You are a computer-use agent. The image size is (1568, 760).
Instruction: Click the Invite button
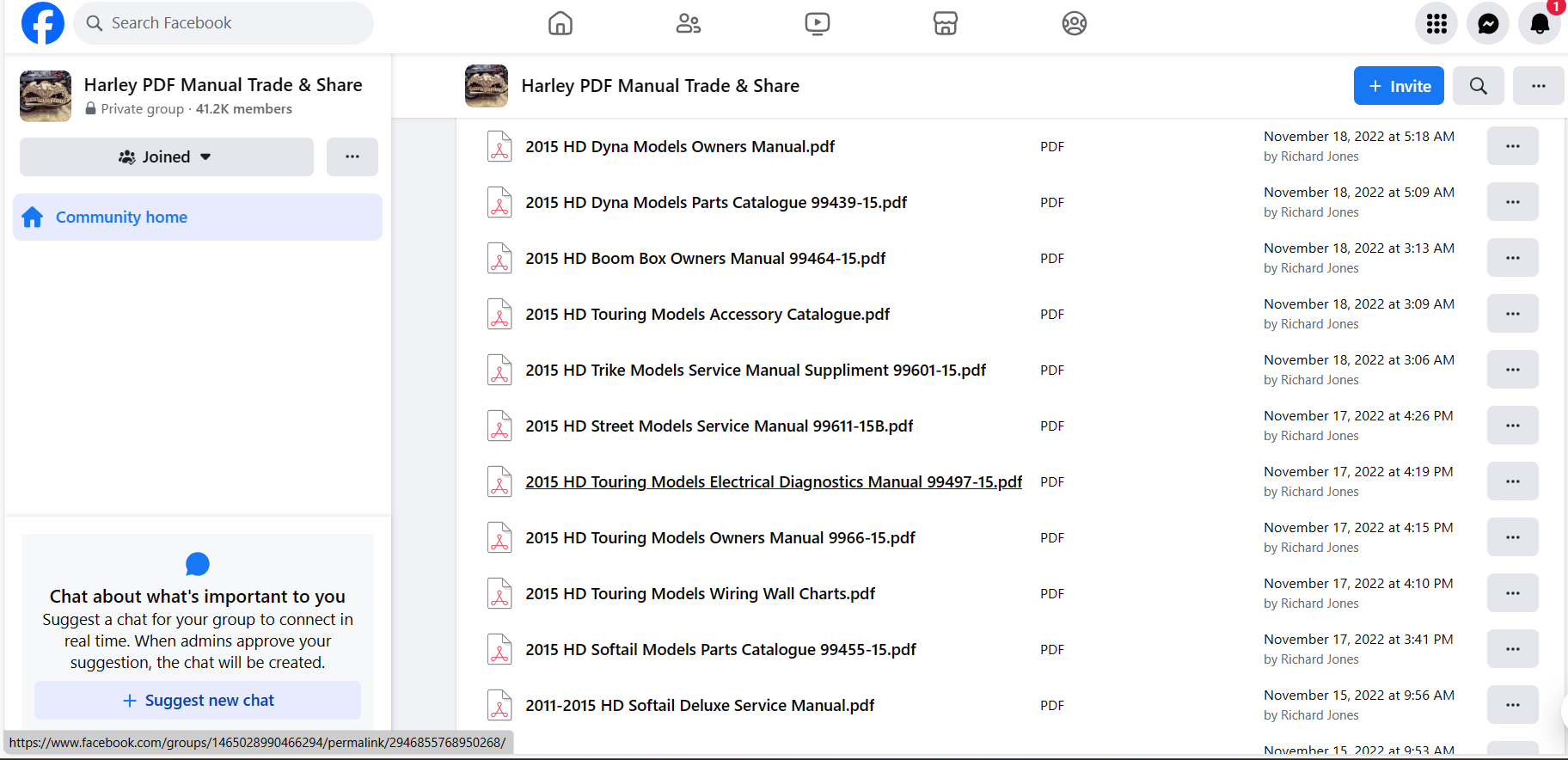point(1398,86)
